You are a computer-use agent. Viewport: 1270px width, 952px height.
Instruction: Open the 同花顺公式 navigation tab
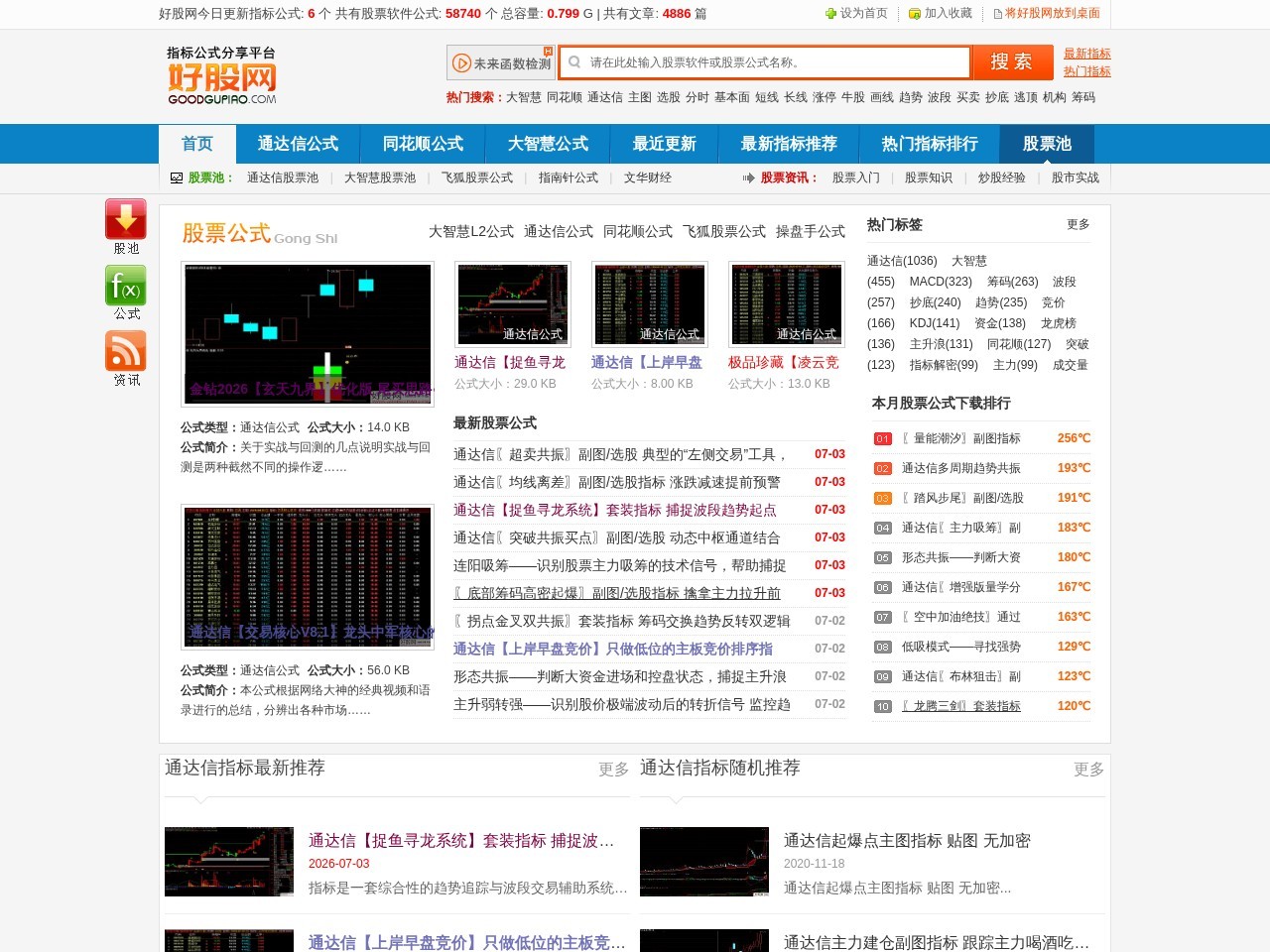[423, 144]
